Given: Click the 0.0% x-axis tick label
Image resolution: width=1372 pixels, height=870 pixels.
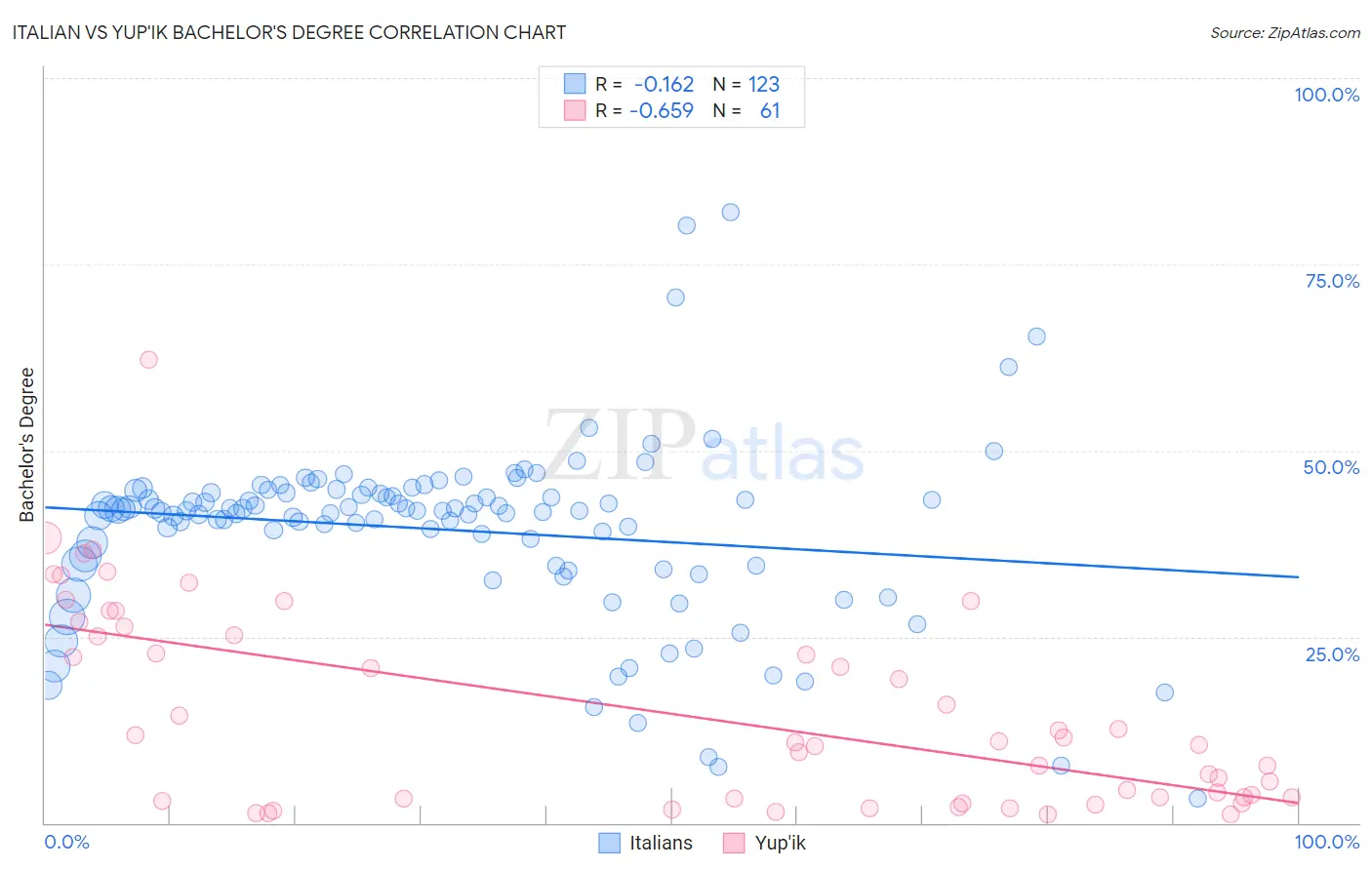Looking at the screenshot, I should click(x=66, y=842).
